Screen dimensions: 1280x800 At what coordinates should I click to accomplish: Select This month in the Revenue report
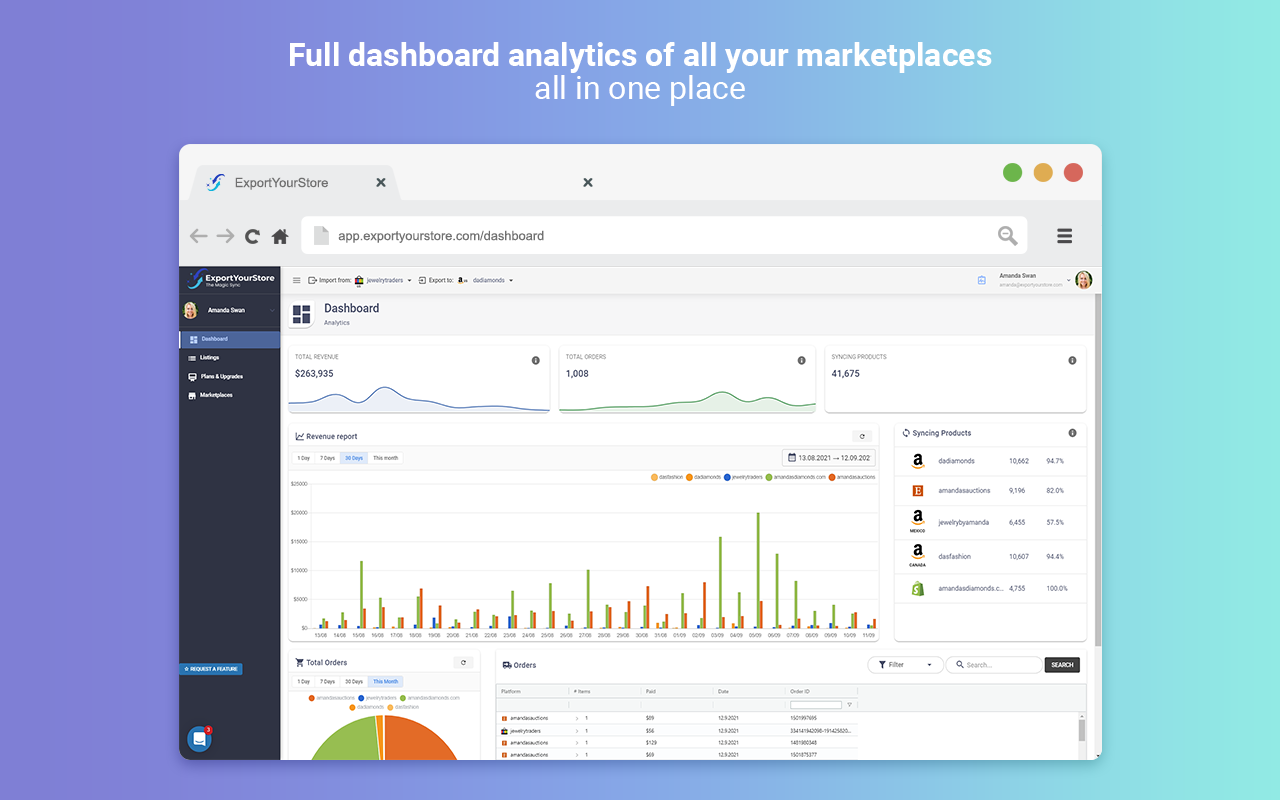click(x=386, y=458)
